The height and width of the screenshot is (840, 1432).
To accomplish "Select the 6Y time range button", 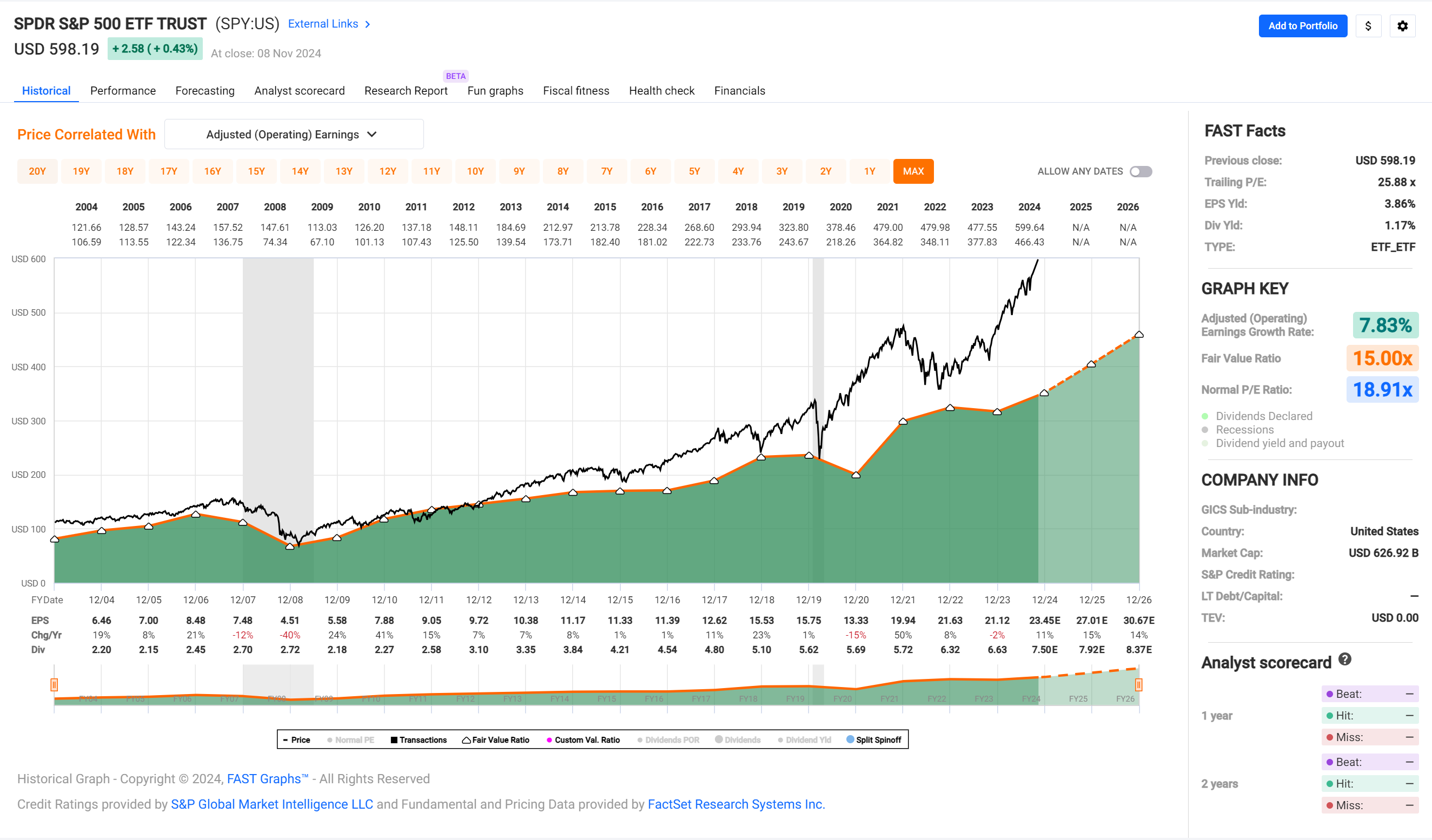I will (650, 171).
